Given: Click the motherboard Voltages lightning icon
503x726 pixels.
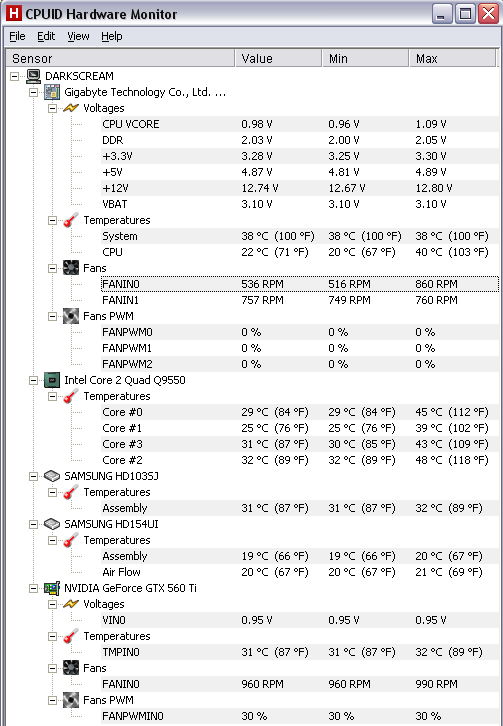Looking at the screenshot, I should (x=71, y=108).
